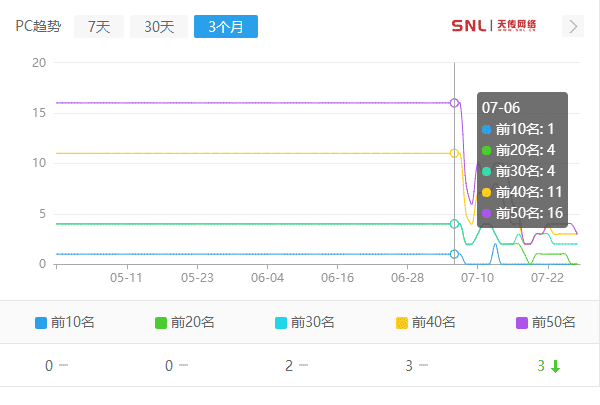Click the 前30名 count value 2
600x405 pixels.
coord(289,366)
